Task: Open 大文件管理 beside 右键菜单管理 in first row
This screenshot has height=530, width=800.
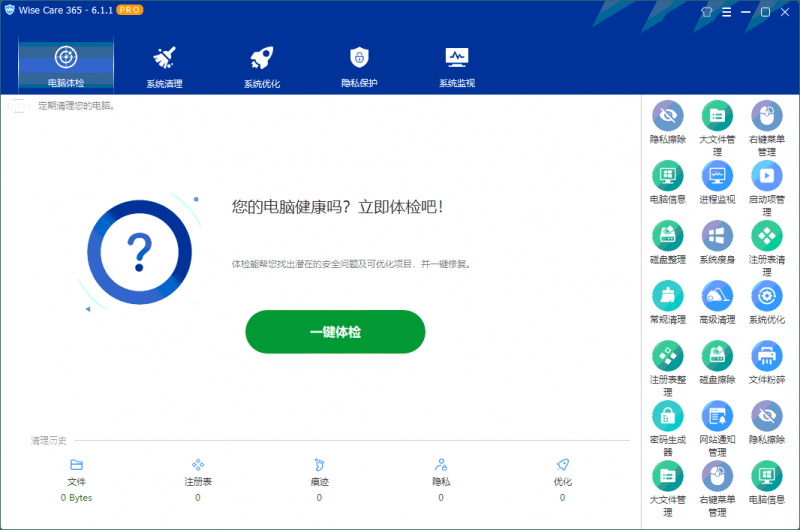Action: pyautogui.click(x=717, y=129)
